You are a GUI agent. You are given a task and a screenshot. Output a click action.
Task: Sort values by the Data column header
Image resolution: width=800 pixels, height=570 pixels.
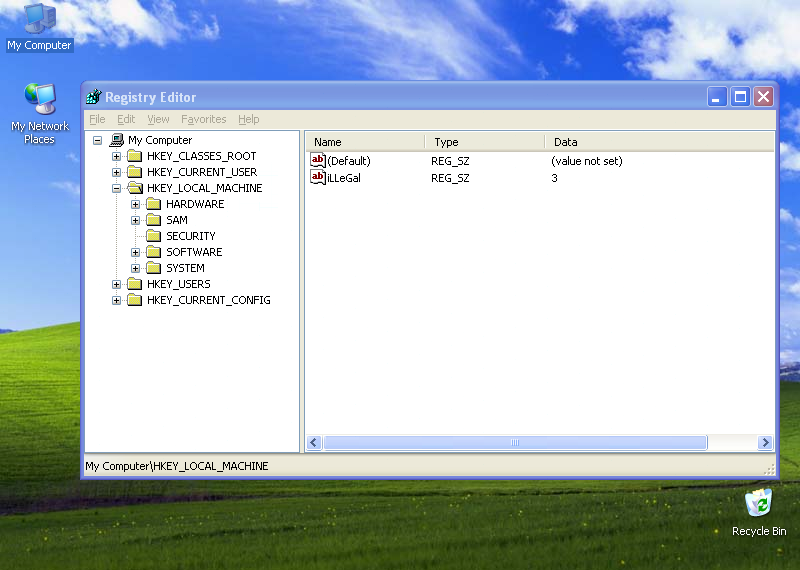click(x=659, y=142)
